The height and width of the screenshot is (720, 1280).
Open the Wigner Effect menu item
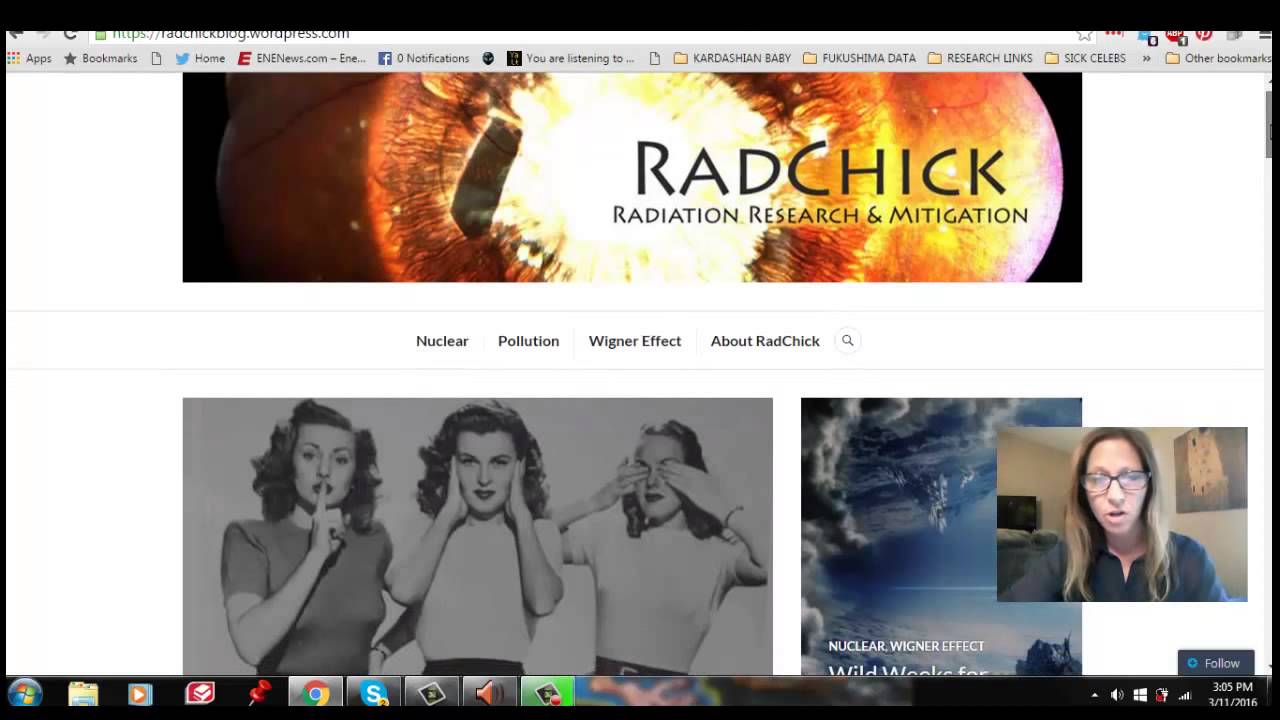coord(635,341)
